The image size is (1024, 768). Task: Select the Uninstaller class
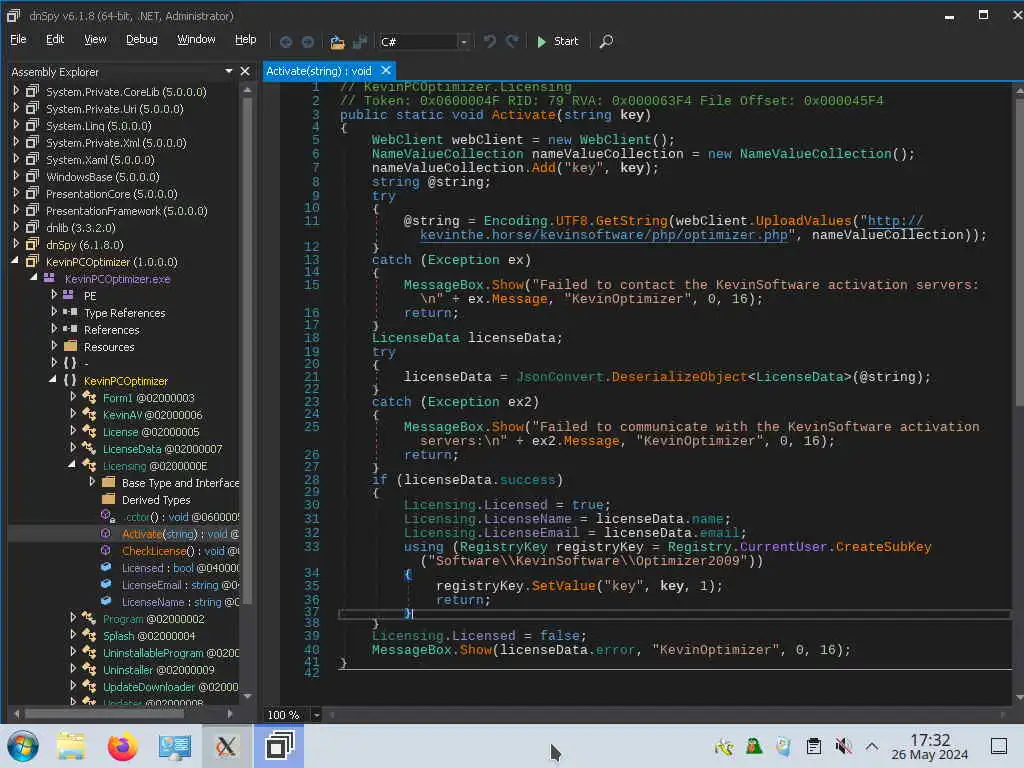tap(159, 669)
